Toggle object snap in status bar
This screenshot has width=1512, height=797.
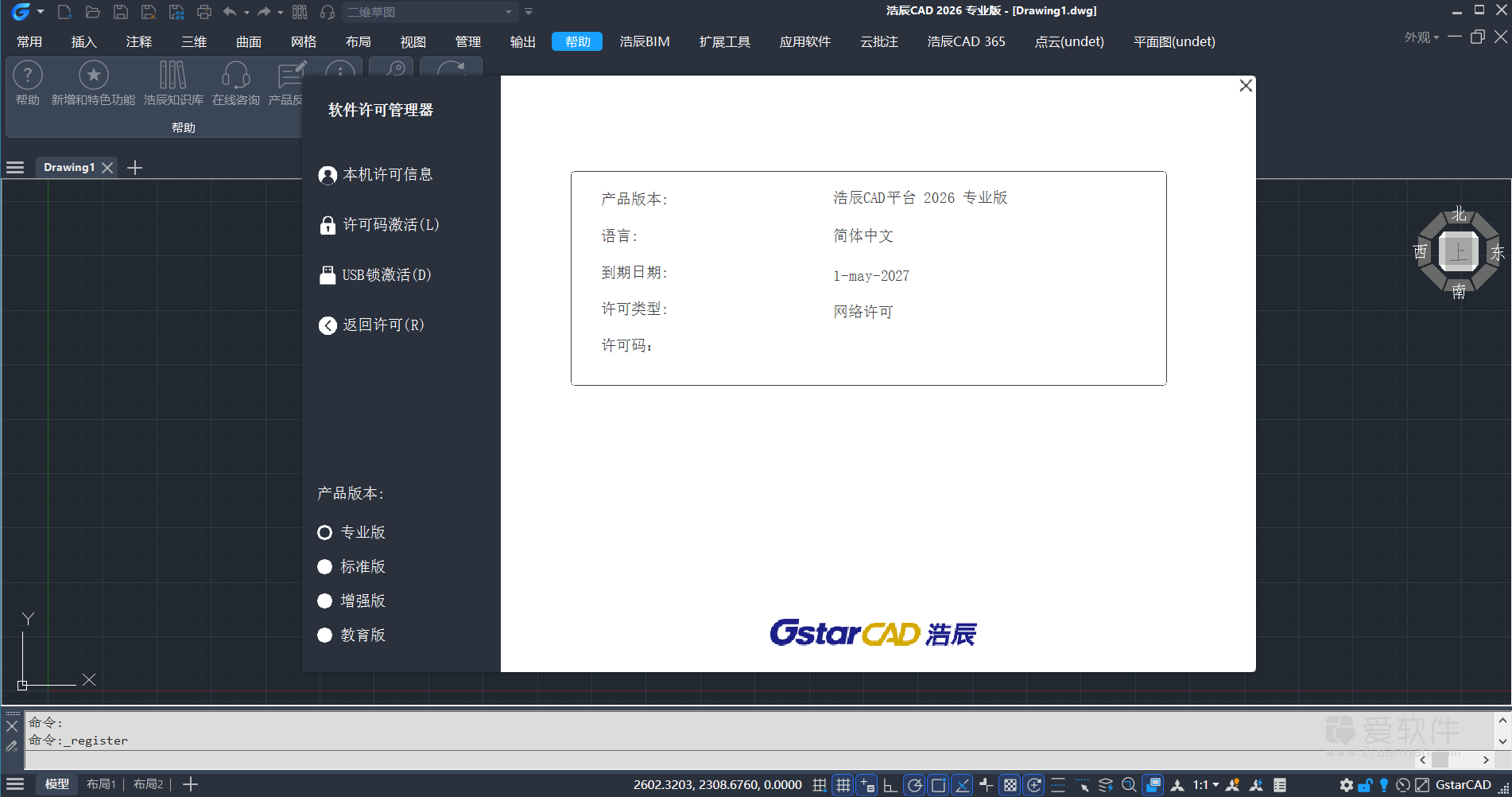coord(938,785)
